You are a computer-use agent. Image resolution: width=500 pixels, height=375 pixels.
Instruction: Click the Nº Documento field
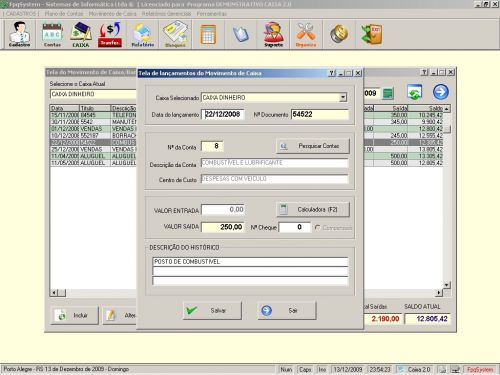click(320, 114)
